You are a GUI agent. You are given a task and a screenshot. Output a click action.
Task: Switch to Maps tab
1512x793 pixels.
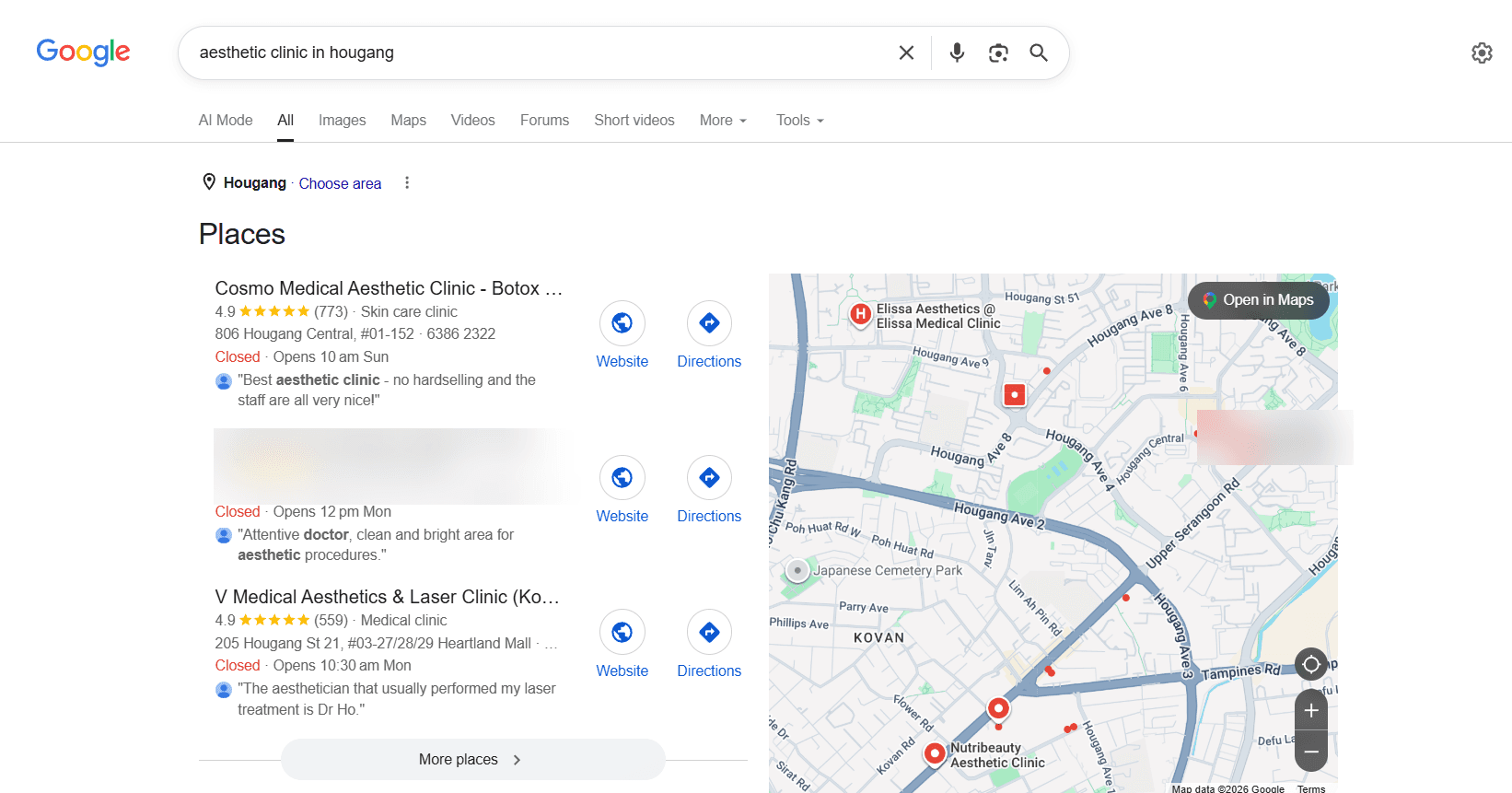coord(408,121)
